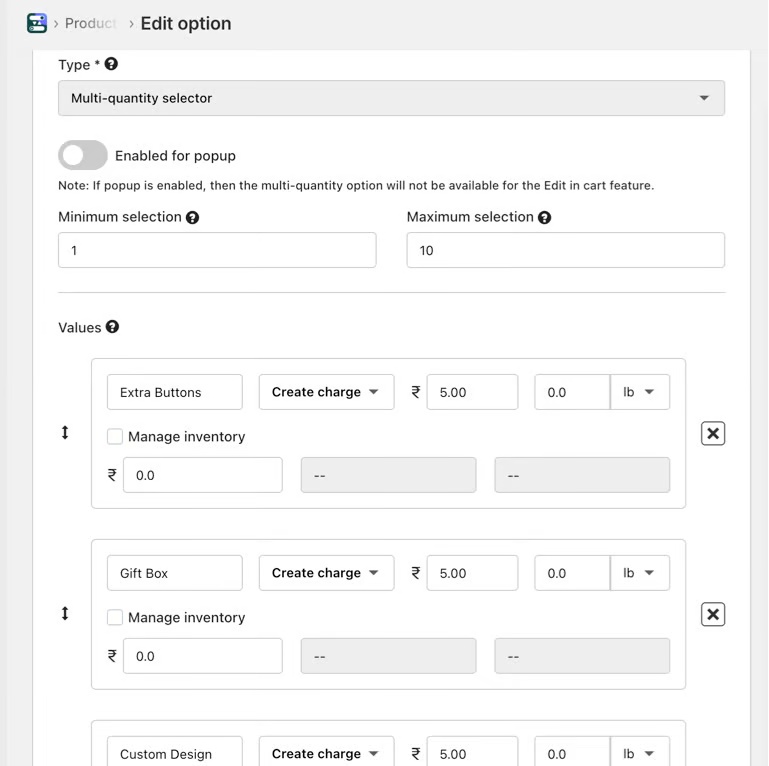Open help tooltip next to Type label
Viewport: 769px width, 766px height.
[111, 64]
